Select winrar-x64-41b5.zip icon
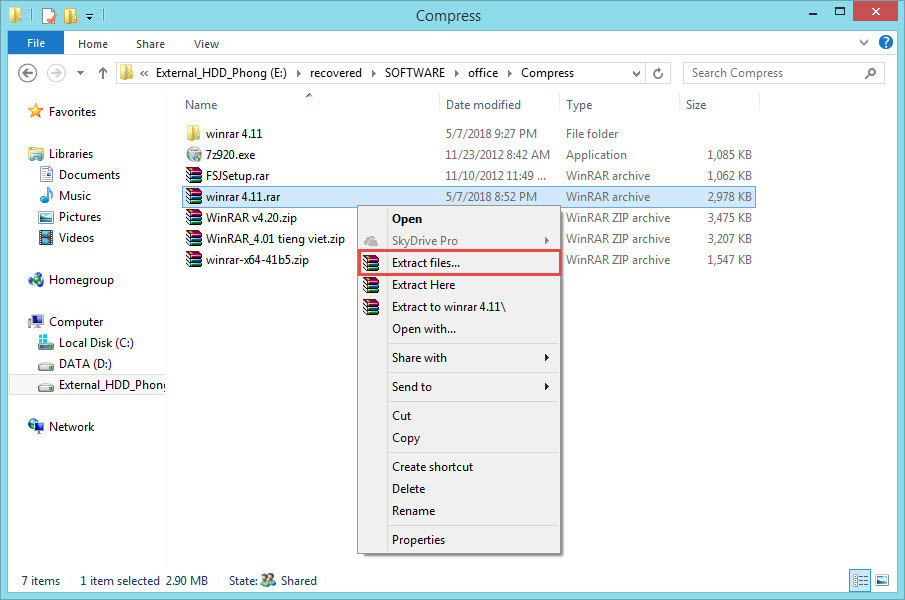The width and height of the screenshot is (905, 600). [193, 259]
